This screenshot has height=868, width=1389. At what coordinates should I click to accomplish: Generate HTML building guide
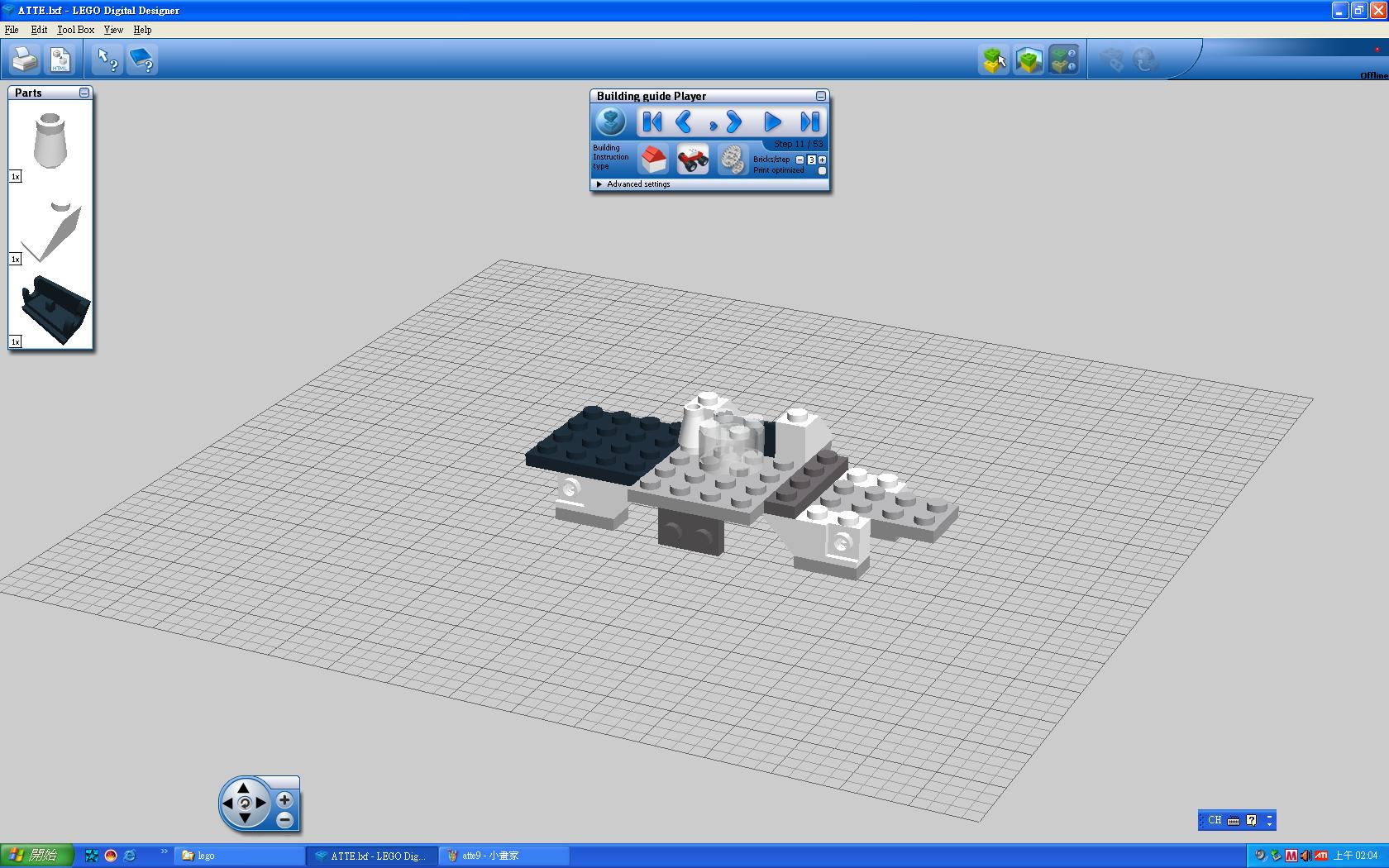click(x=60, y=60)
